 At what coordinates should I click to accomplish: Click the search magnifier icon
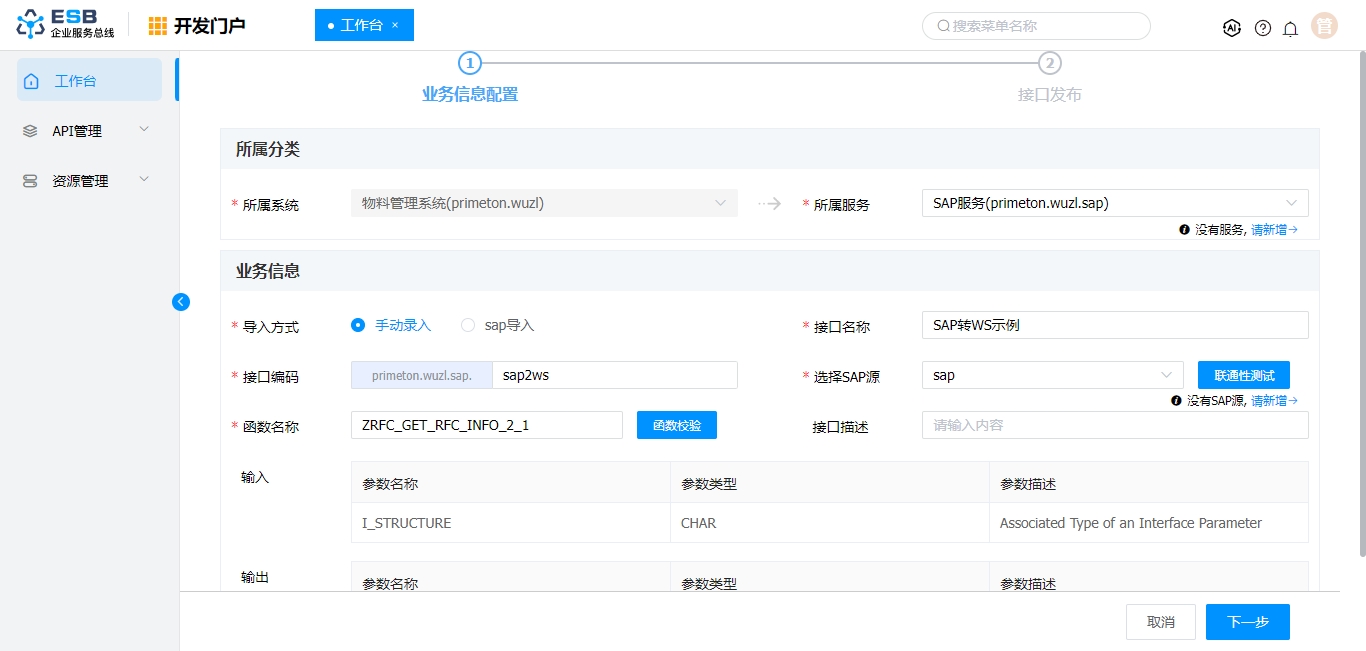pyautogui.click(x=942, y=26)
